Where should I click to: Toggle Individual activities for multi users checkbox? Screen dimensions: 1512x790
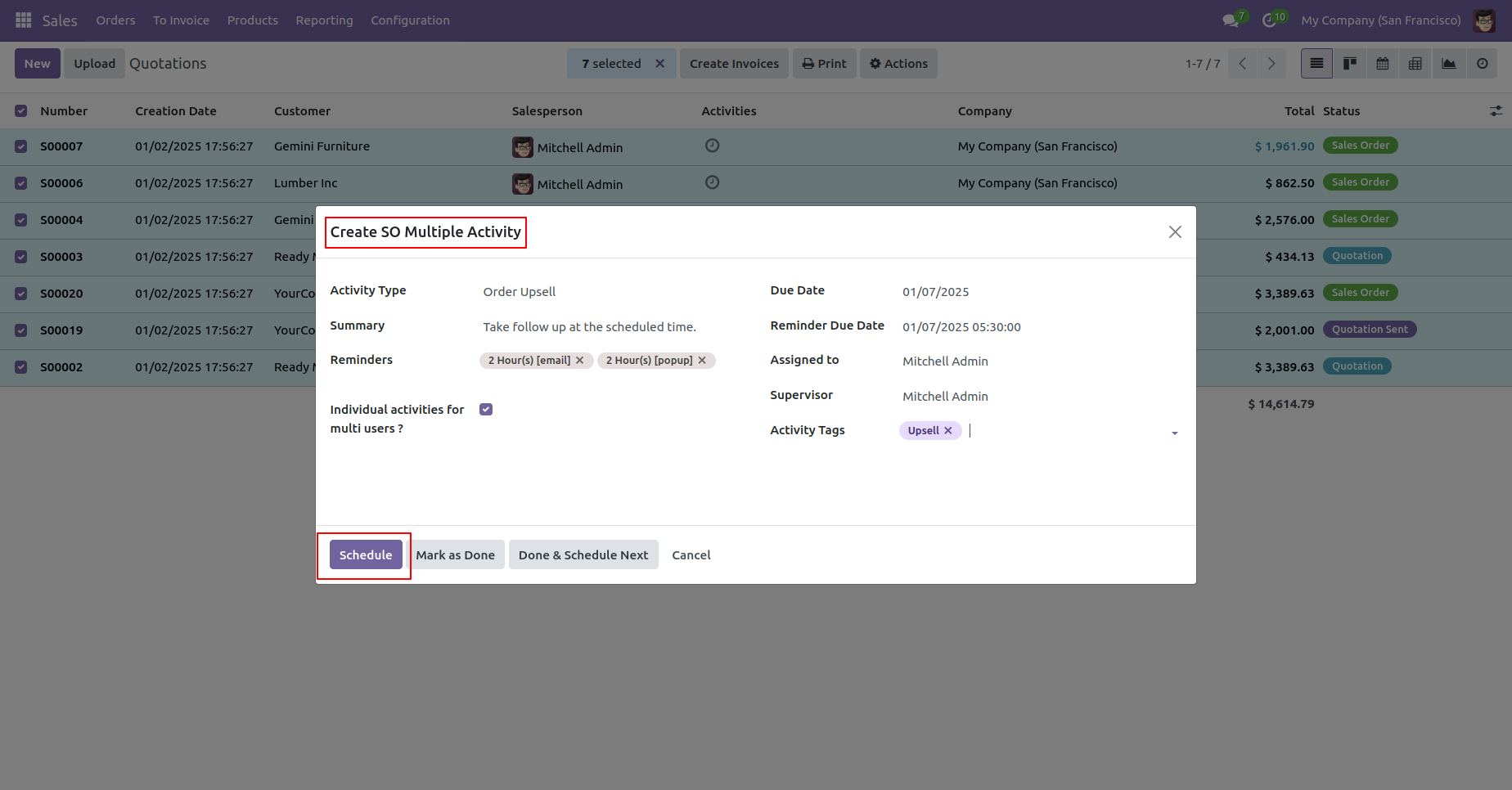tap(486, 410)
